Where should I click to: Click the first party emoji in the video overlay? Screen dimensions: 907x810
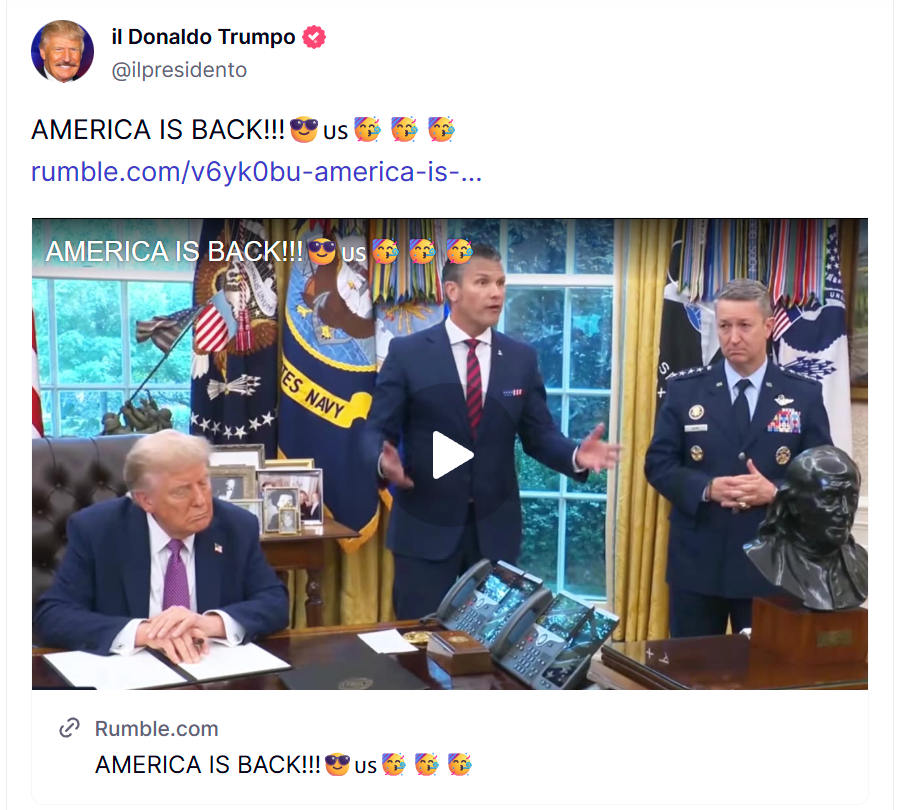[x=385, y=252]
